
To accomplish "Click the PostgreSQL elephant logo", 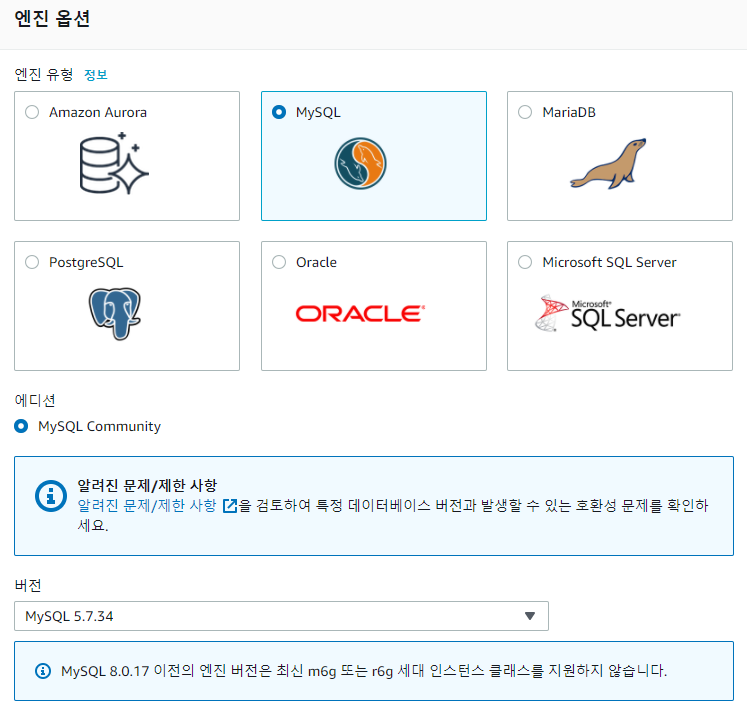I will (x=115, y=313).
